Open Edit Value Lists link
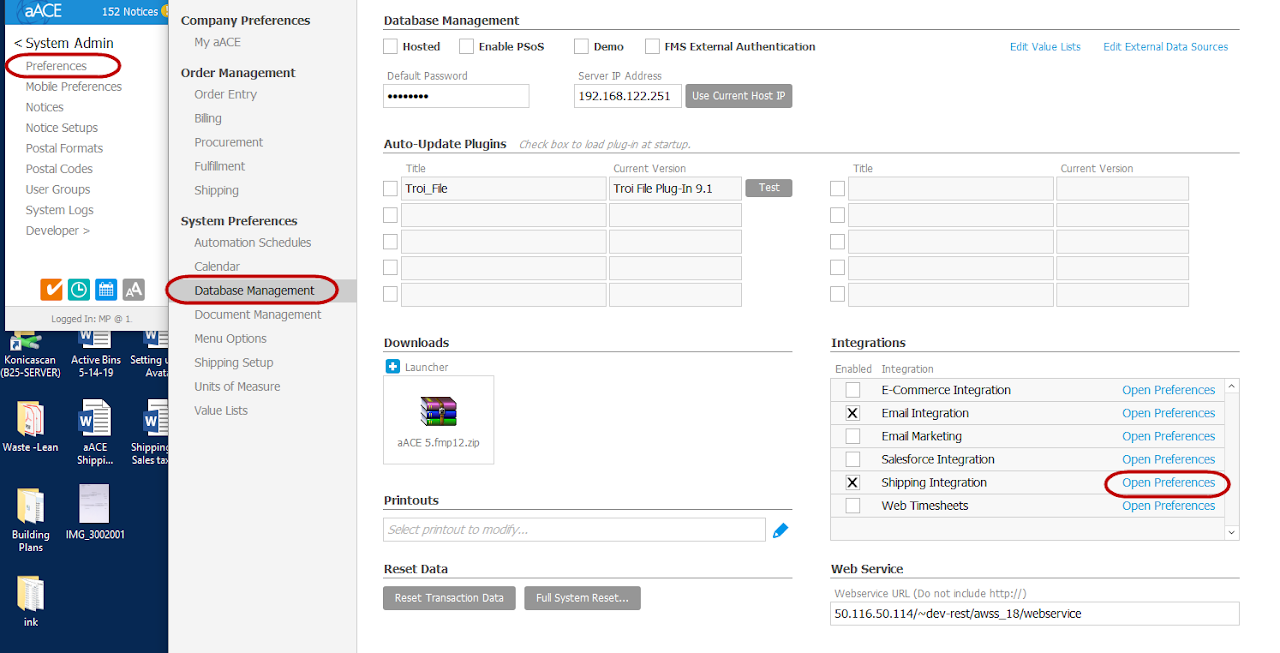Viewport: 1280px width, 653px height. pos(1045,47)
